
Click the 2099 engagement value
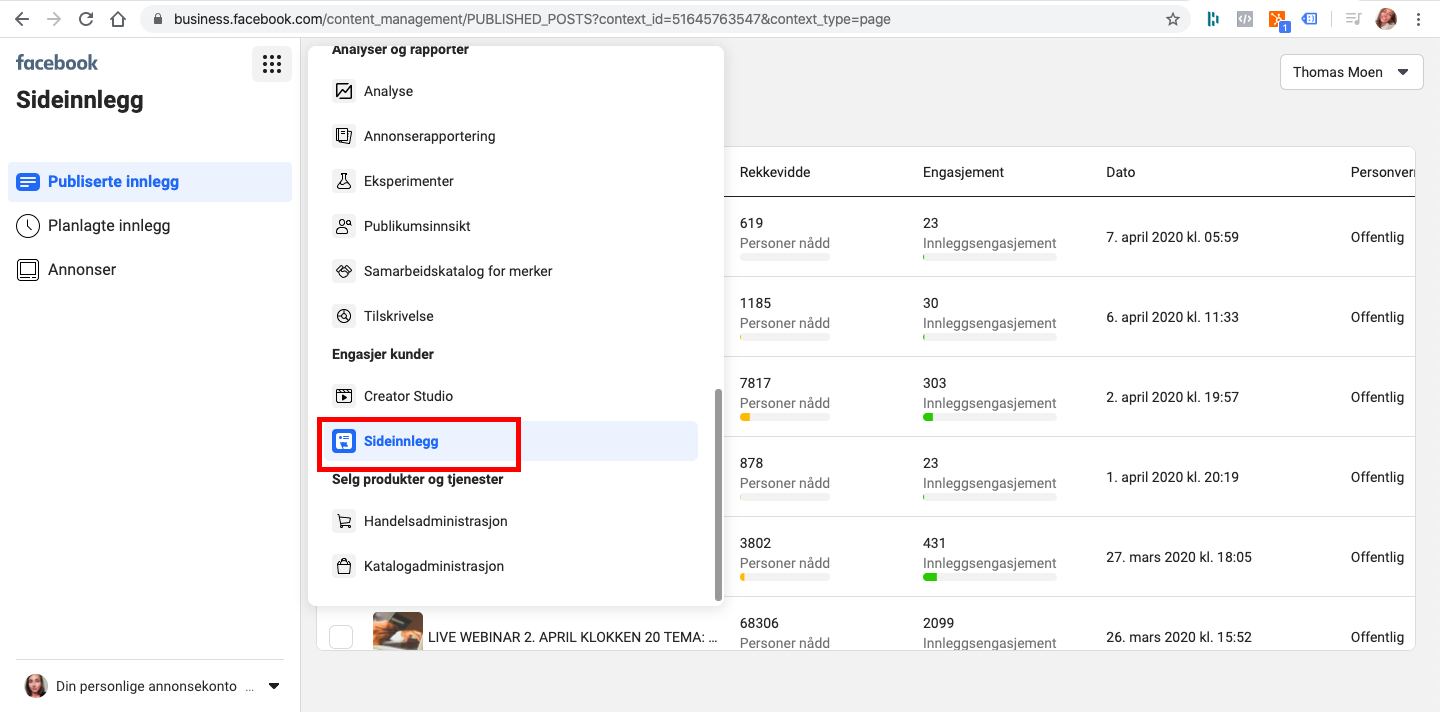(x=938, y=623)
